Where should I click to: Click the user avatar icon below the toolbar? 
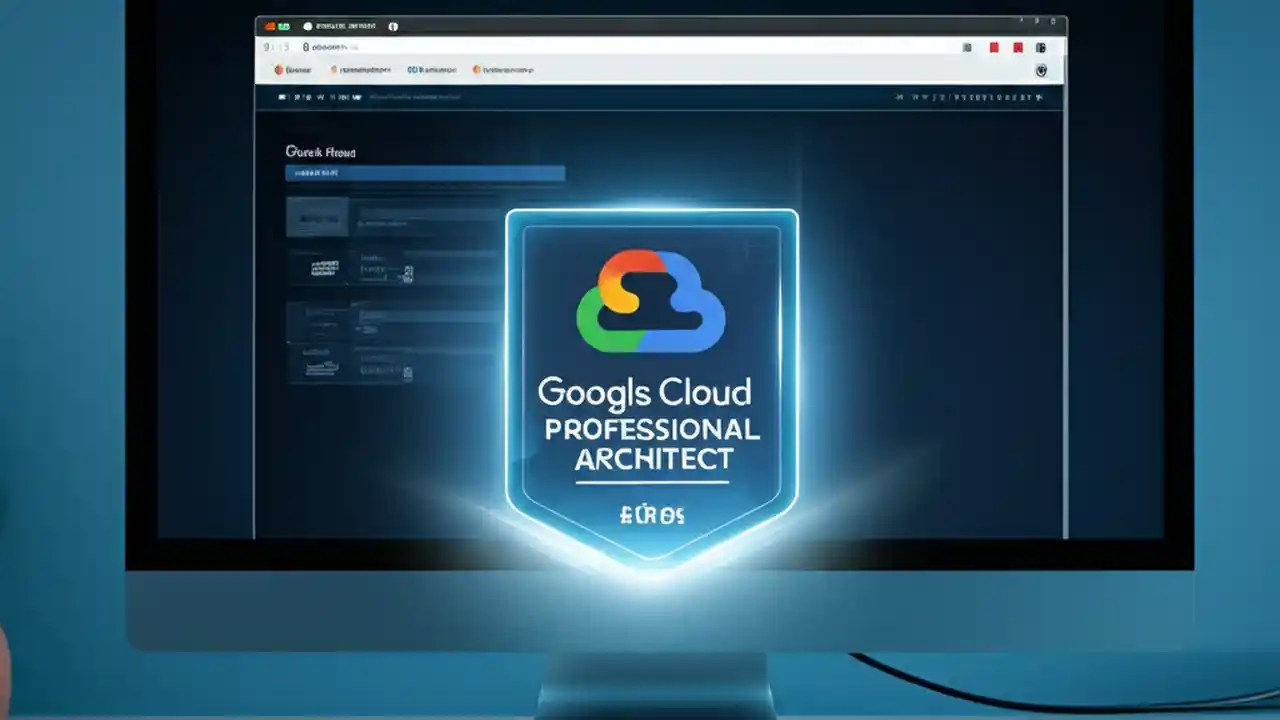(x=1041, y=71)
